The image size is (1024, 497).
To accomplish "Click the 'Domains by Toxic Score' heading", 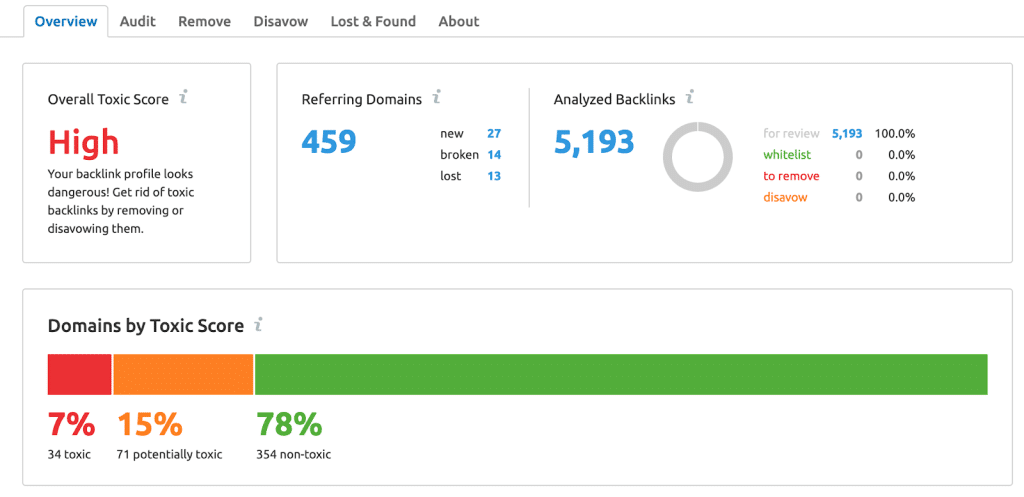I will [x=146, y=325].
